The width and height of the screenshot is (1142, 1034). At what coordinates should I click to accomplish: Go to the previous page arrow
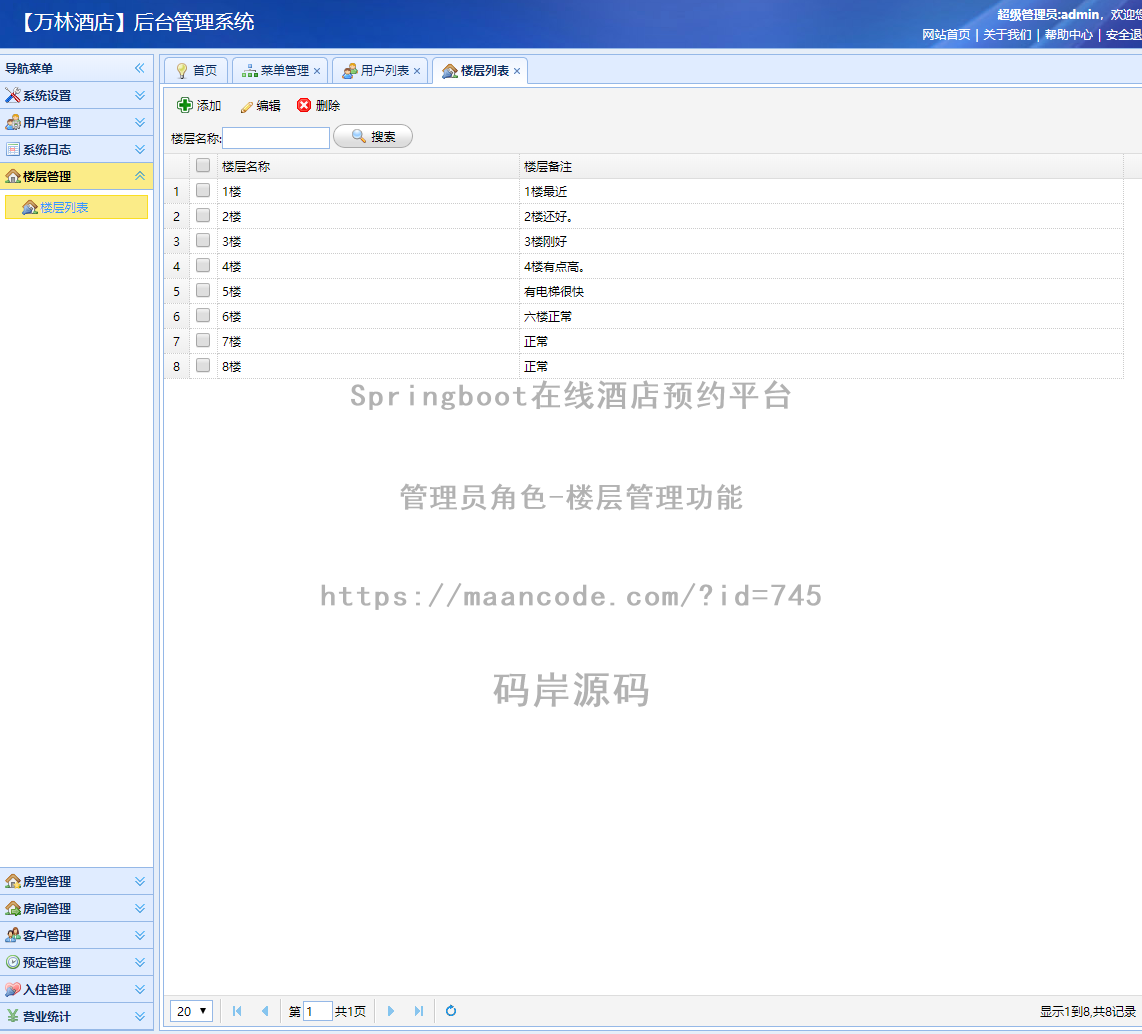click(265, 1011)
